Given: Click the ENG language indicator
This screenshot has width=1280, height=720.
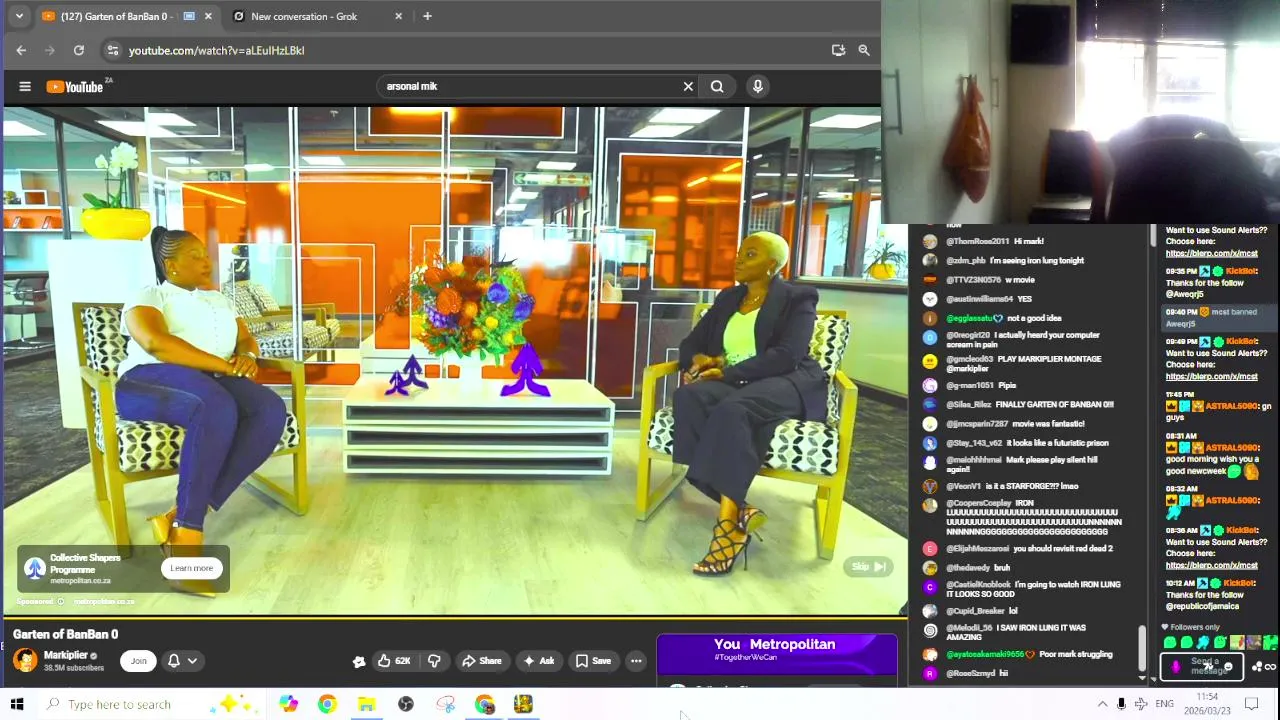Looking at the screenshot, I should click(1164, 704).
